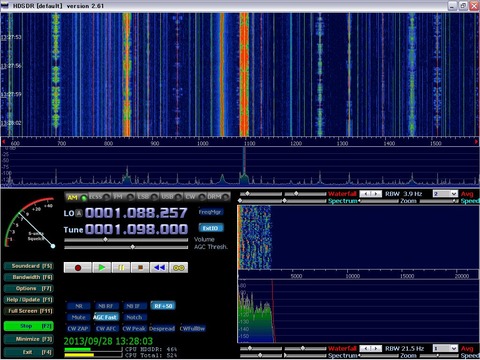Click the Volume slider handle
Viewport: 480px width, 360px height.
(x=106, y=240)
